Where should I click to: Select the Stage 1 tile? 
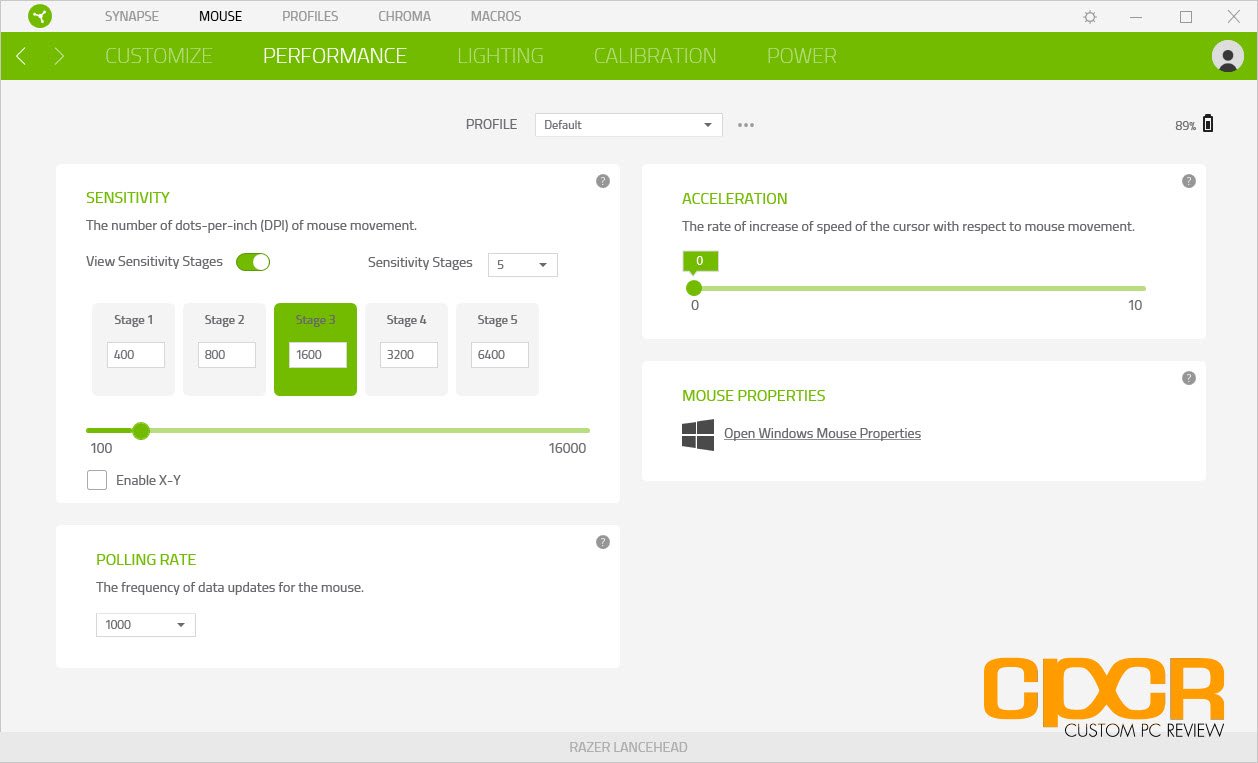coord(133,349)
